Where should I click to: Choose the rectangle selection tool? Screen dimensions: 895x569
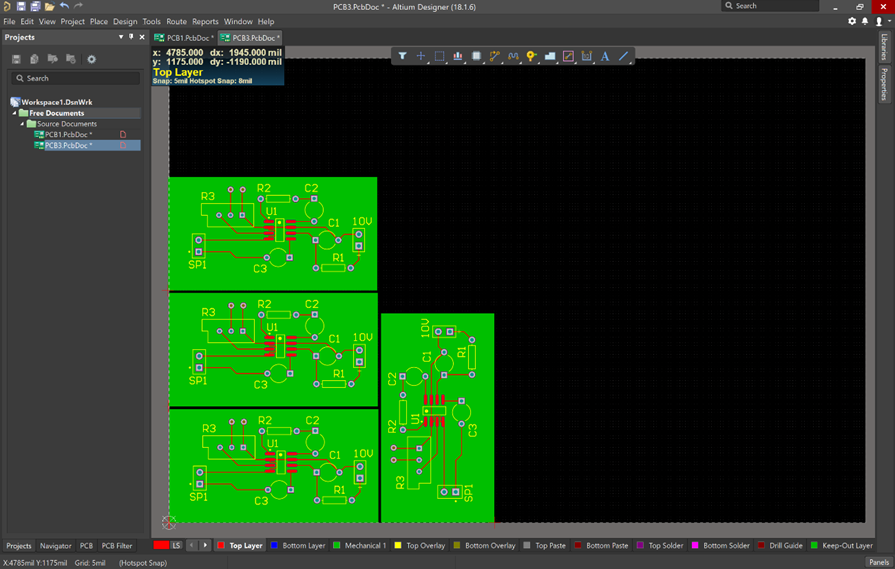point(439,56)
